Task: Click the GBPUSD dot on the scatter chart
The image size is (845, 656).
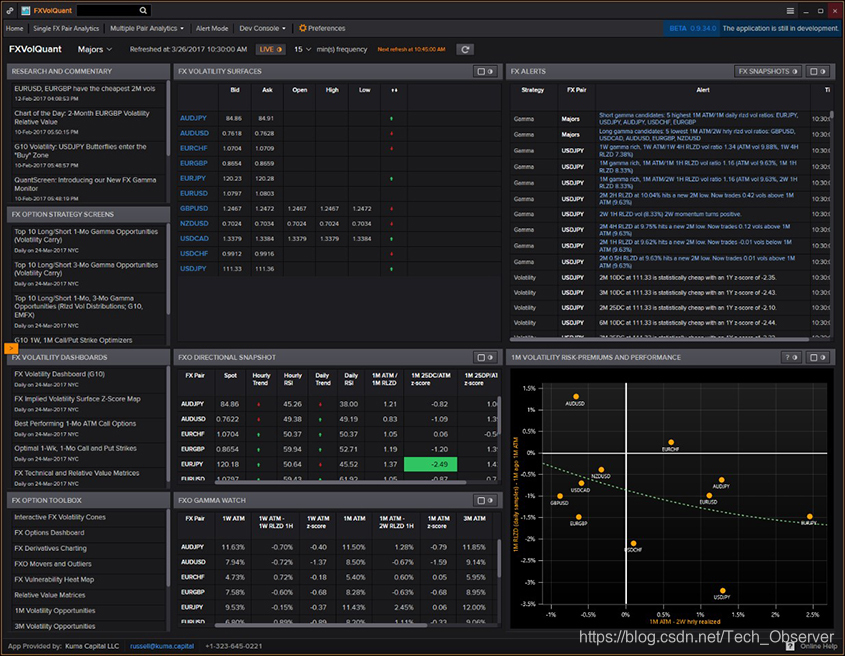Action: pos(560,496)
